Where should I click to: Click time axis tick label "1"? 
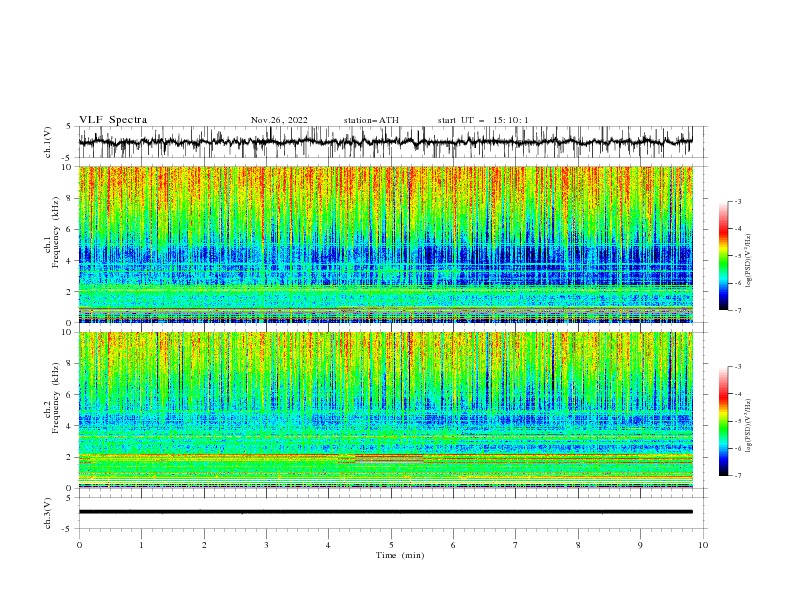click(141, 545)
